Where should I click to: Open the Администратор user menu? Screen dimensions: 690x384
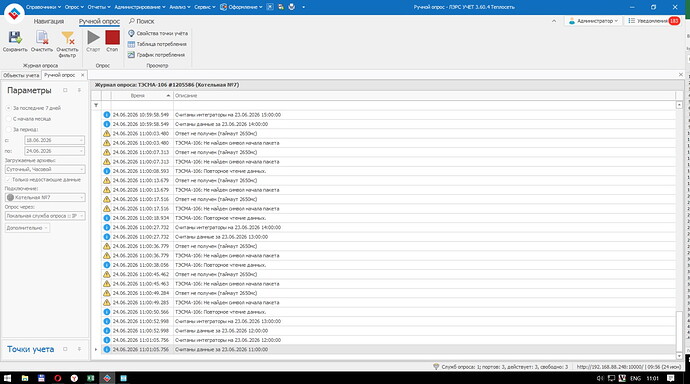[593, 21]
